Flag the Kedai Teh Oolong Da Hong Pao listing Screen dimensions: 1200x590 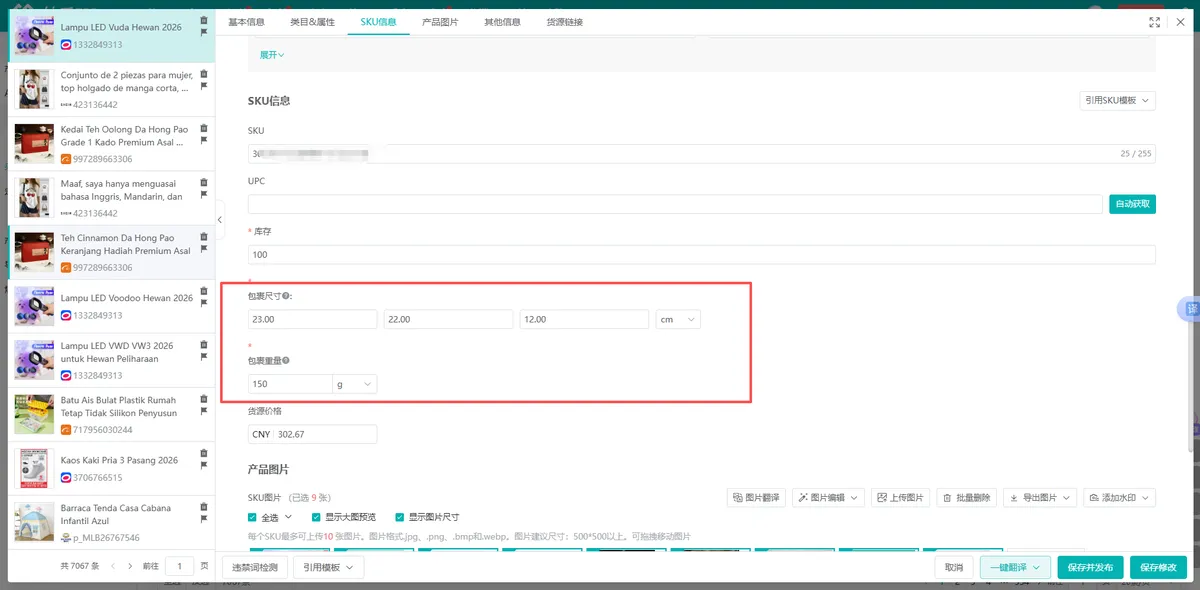(204, 141)
